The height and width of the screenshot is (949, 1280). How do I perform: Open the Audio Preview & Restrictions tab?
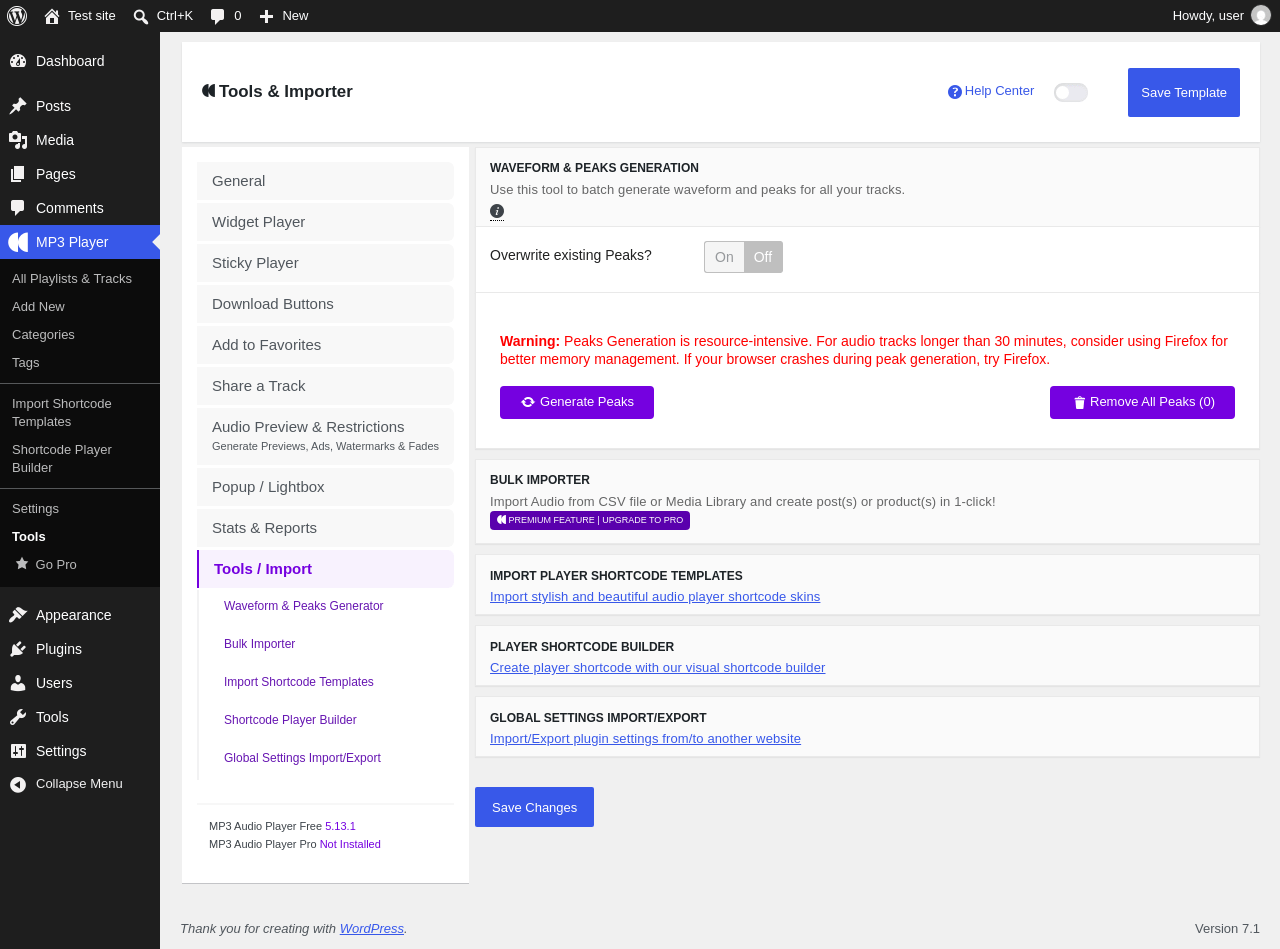325,436
